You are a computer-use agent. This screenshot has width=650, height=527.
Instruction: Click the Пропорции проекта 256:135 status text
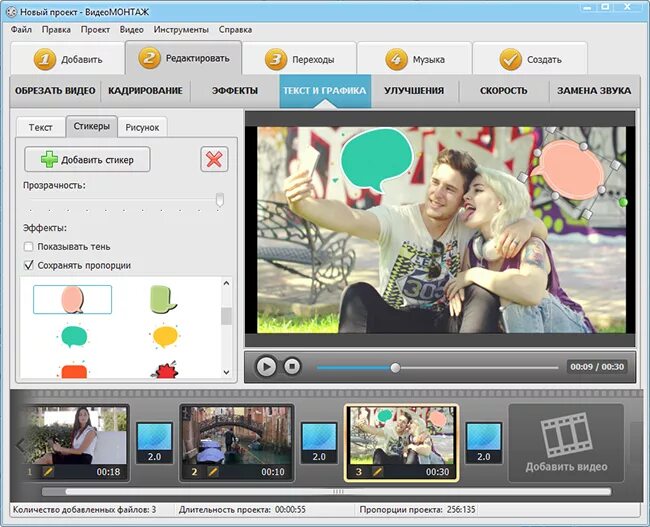[x=417, y=510]
